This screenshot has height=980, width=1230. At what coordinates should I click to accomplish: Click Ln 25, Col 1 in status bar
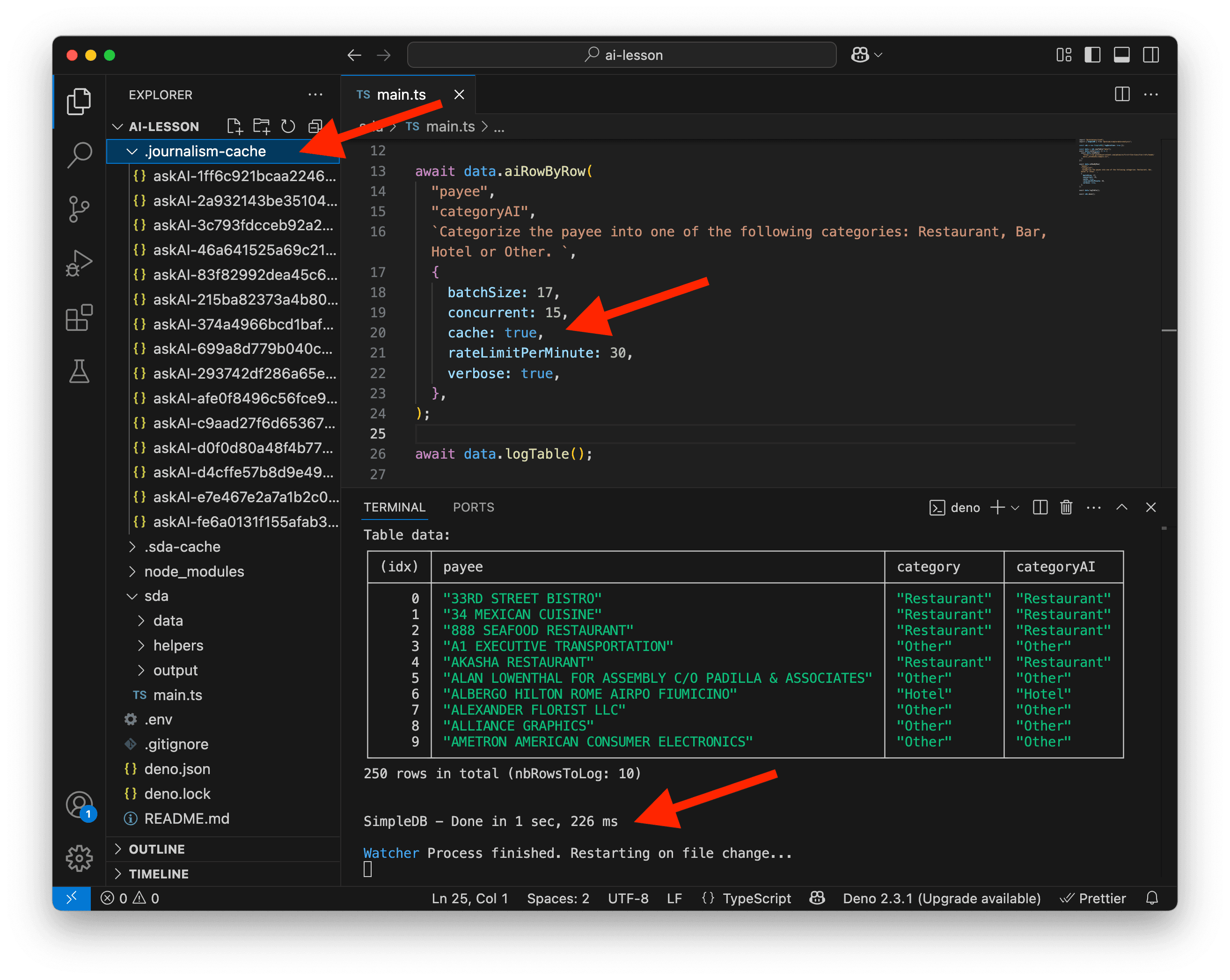click(x=469, y=898)
